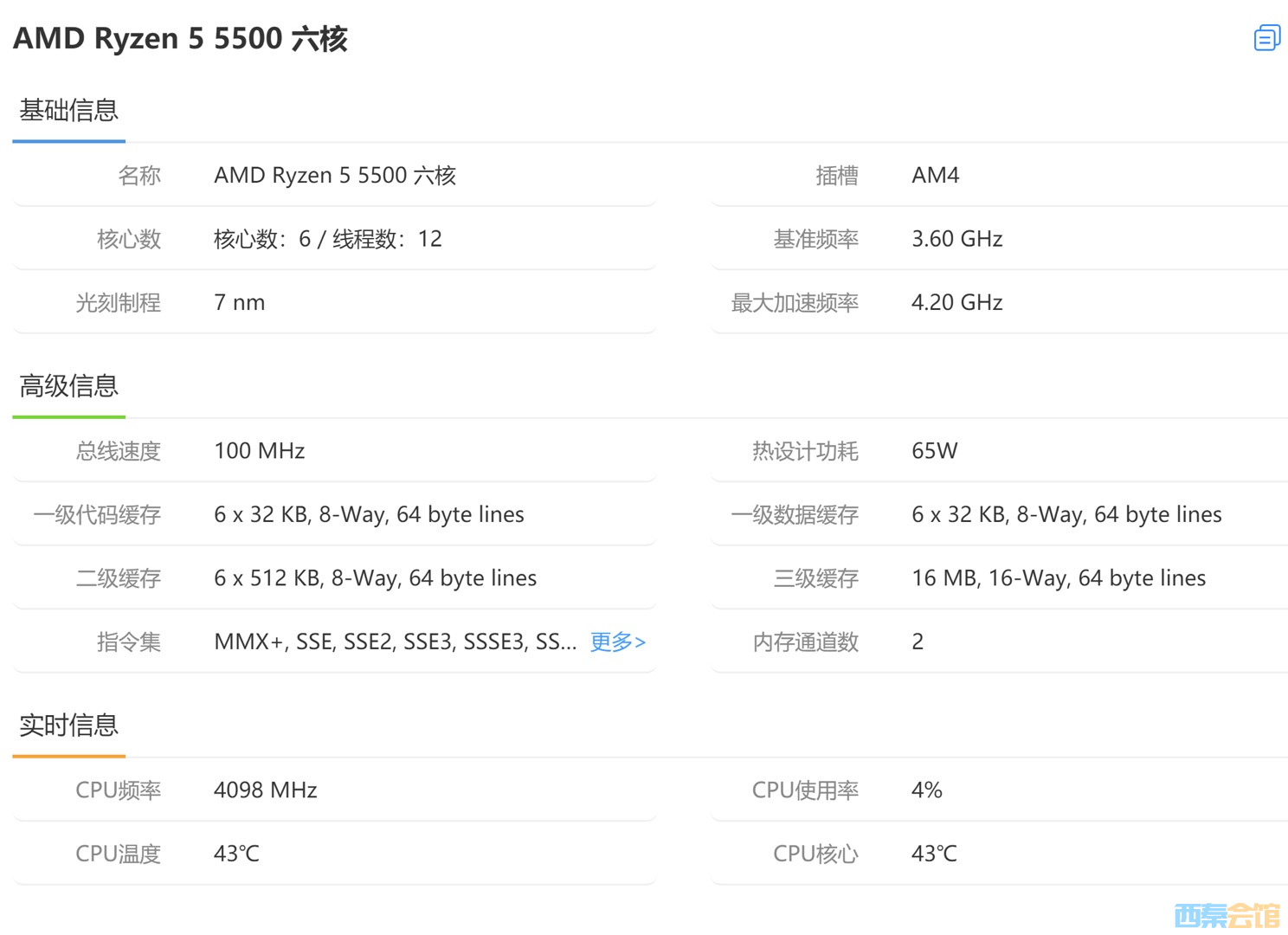
Task: Select the 实时信息 section header
Action: pos(69,725)
